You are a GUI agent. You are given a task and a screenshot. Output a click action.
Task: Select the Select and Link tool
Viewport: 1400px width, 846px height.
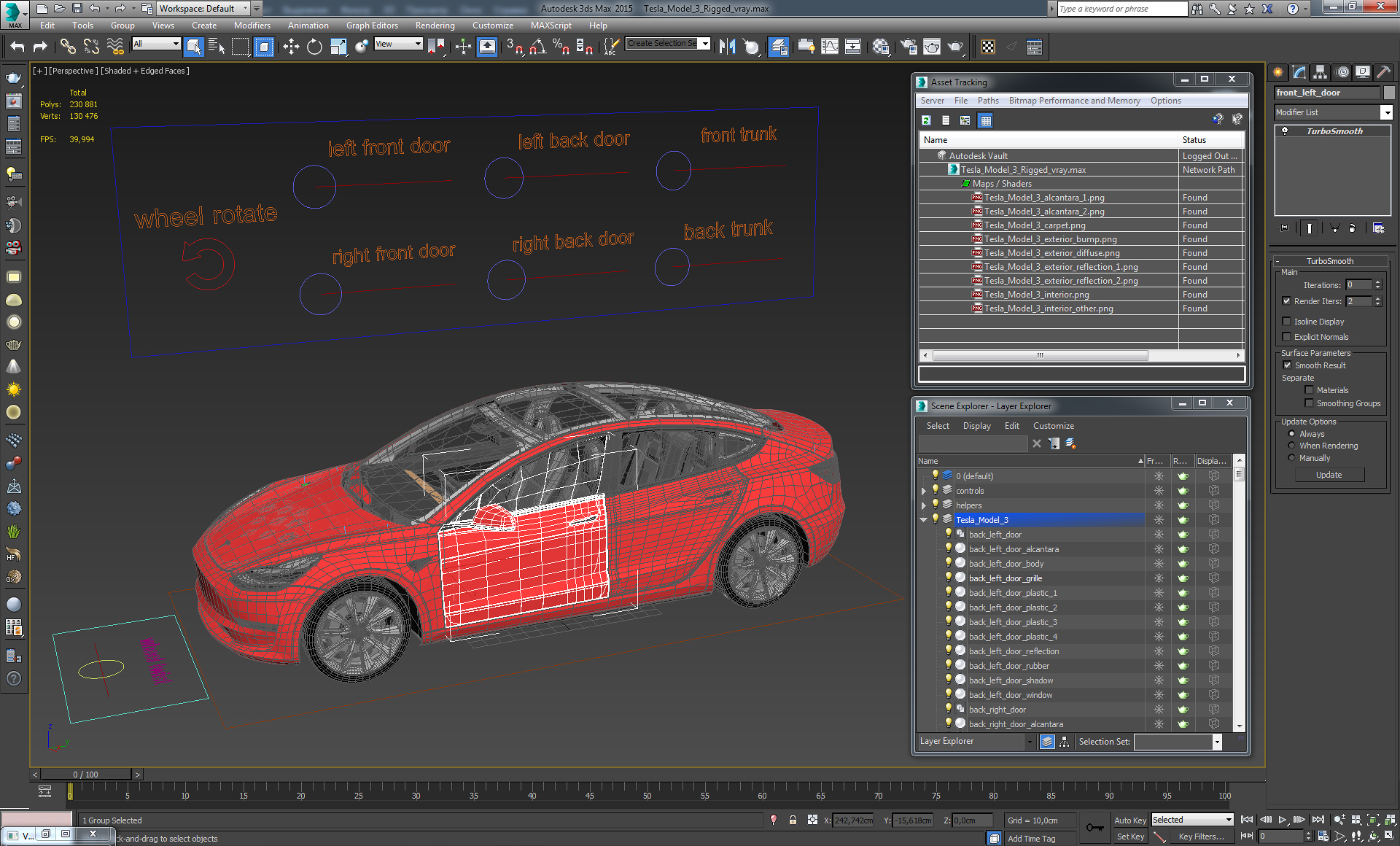(x=68, y=47)
